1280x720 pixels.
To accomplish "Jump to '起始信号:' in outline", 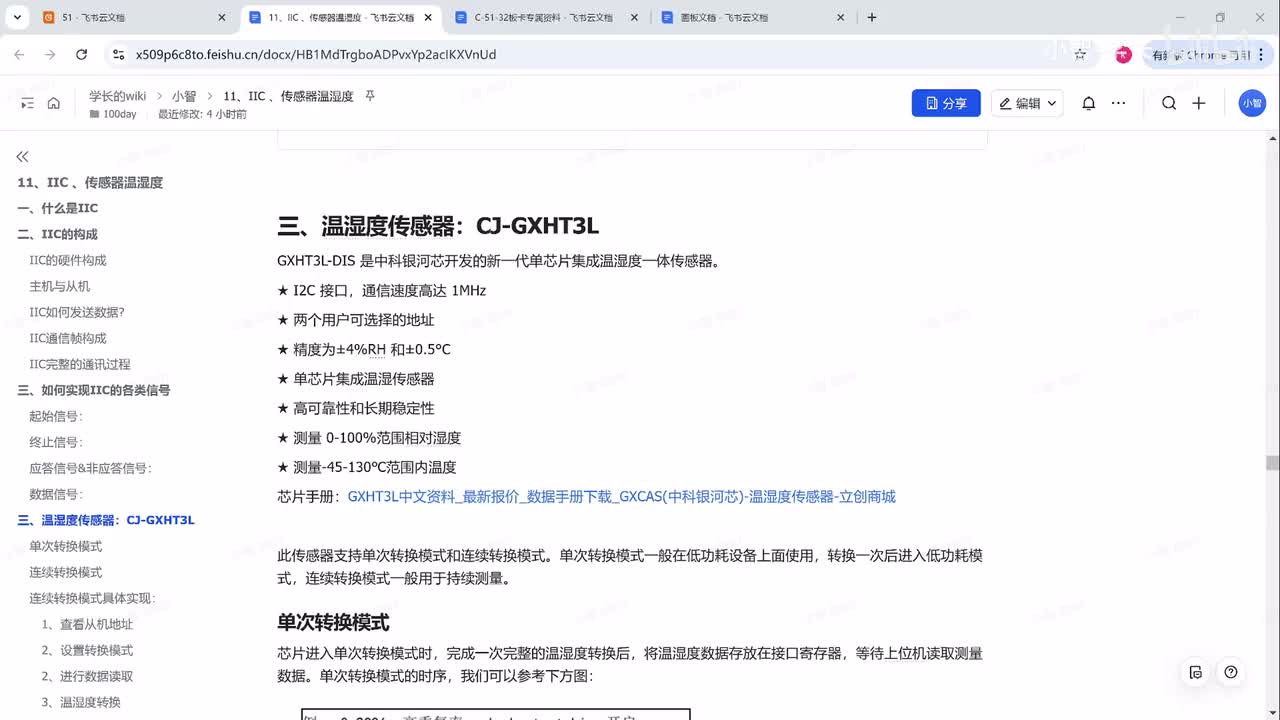I will click(x=56, y=416).
